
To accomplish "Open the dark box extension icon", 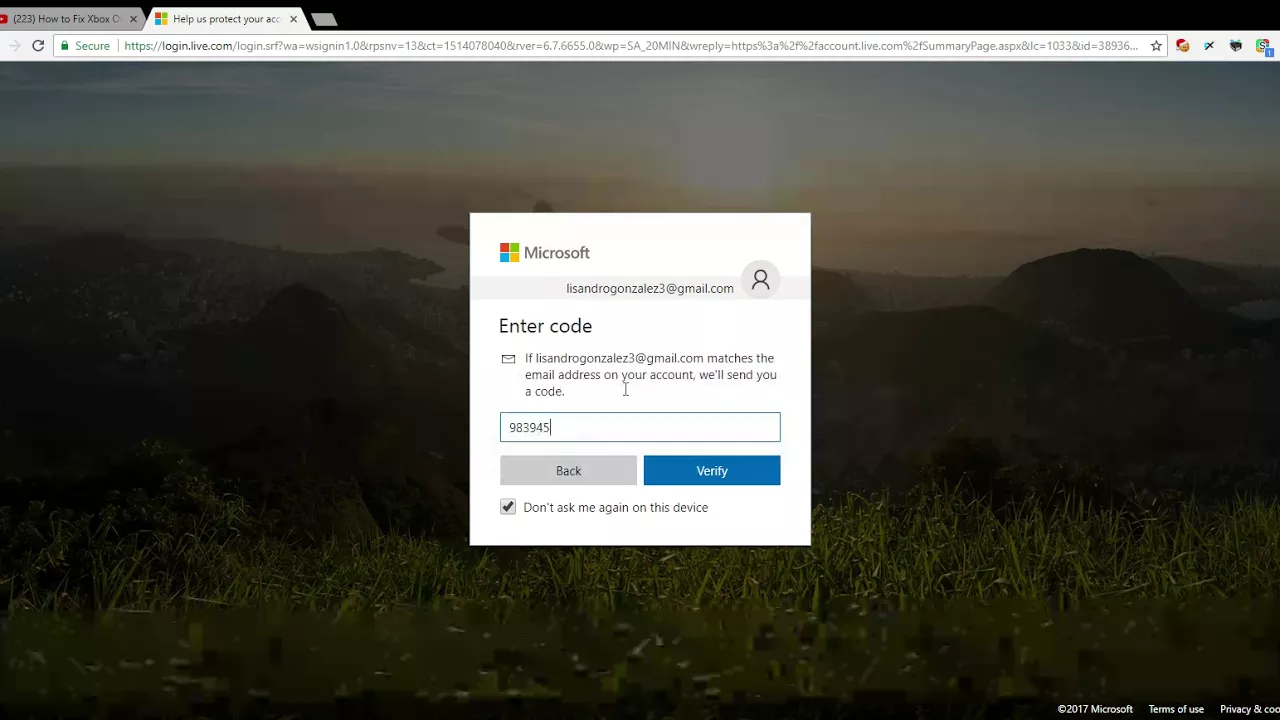I will (1236, 45).
